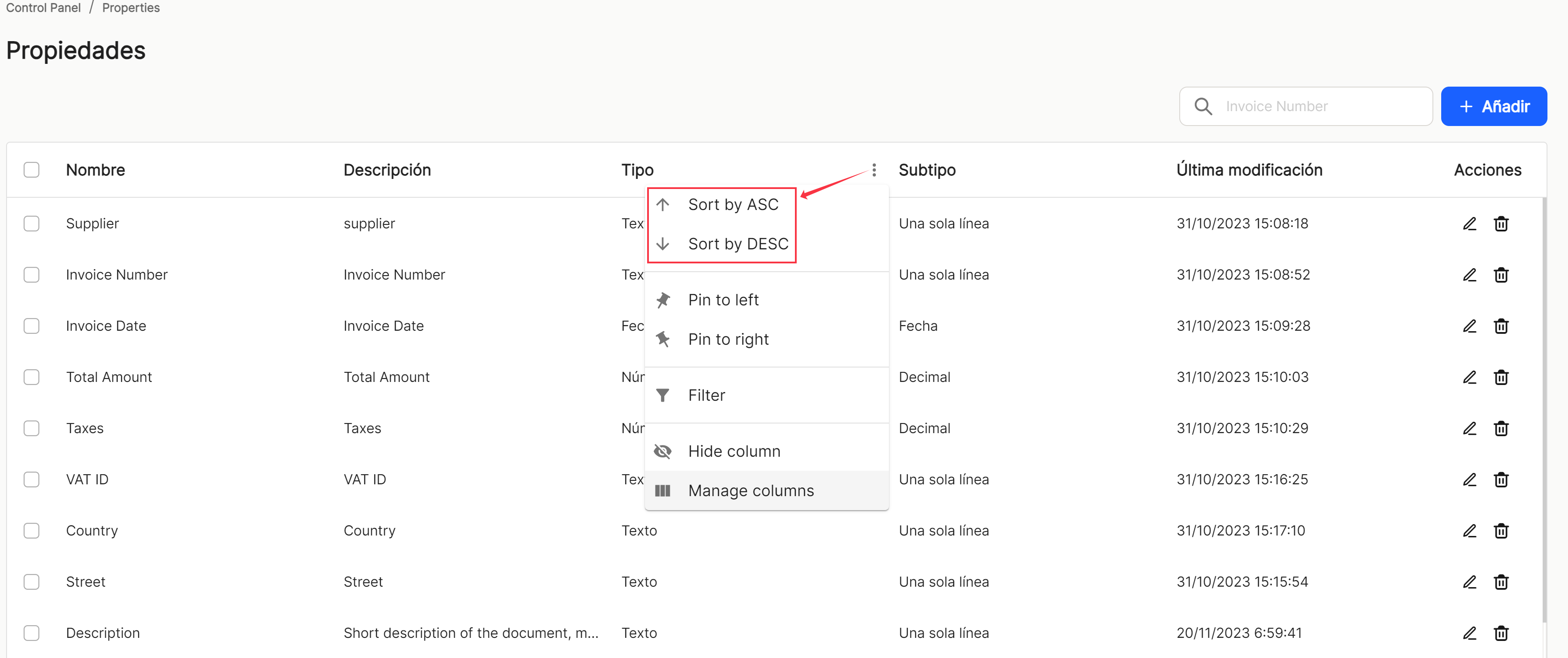Edit the Taxes property with the pencil icon
The width and height of the screenshot is (1568, 658).
1469,428
